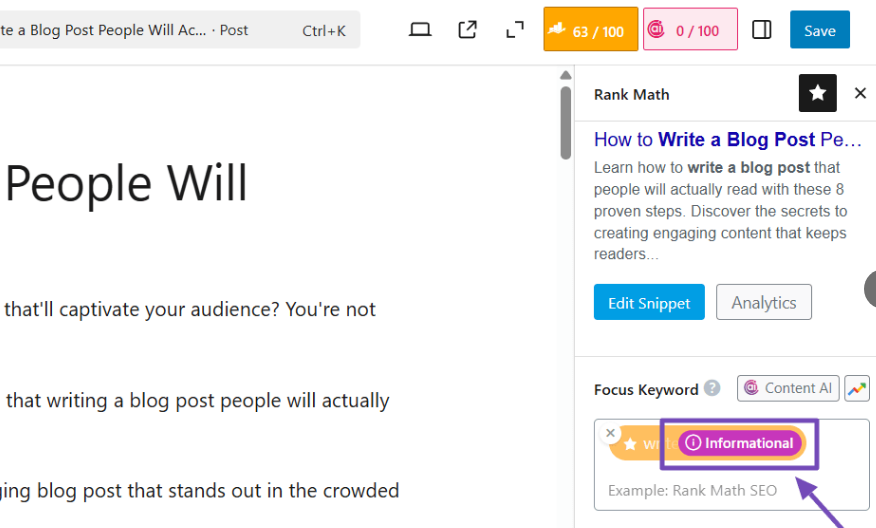This screenshot has height=528, width=876.
Task: Open the Analytics button
Action: click(763, 303)
